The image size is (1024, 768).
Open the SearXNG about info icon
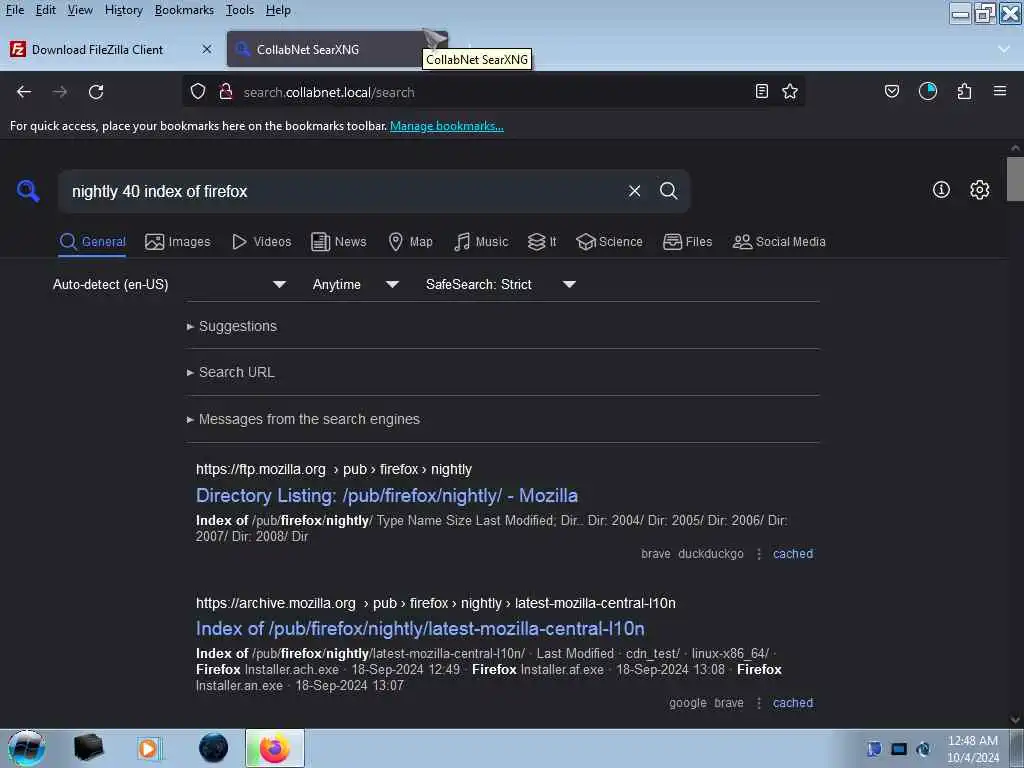[941, 190]
